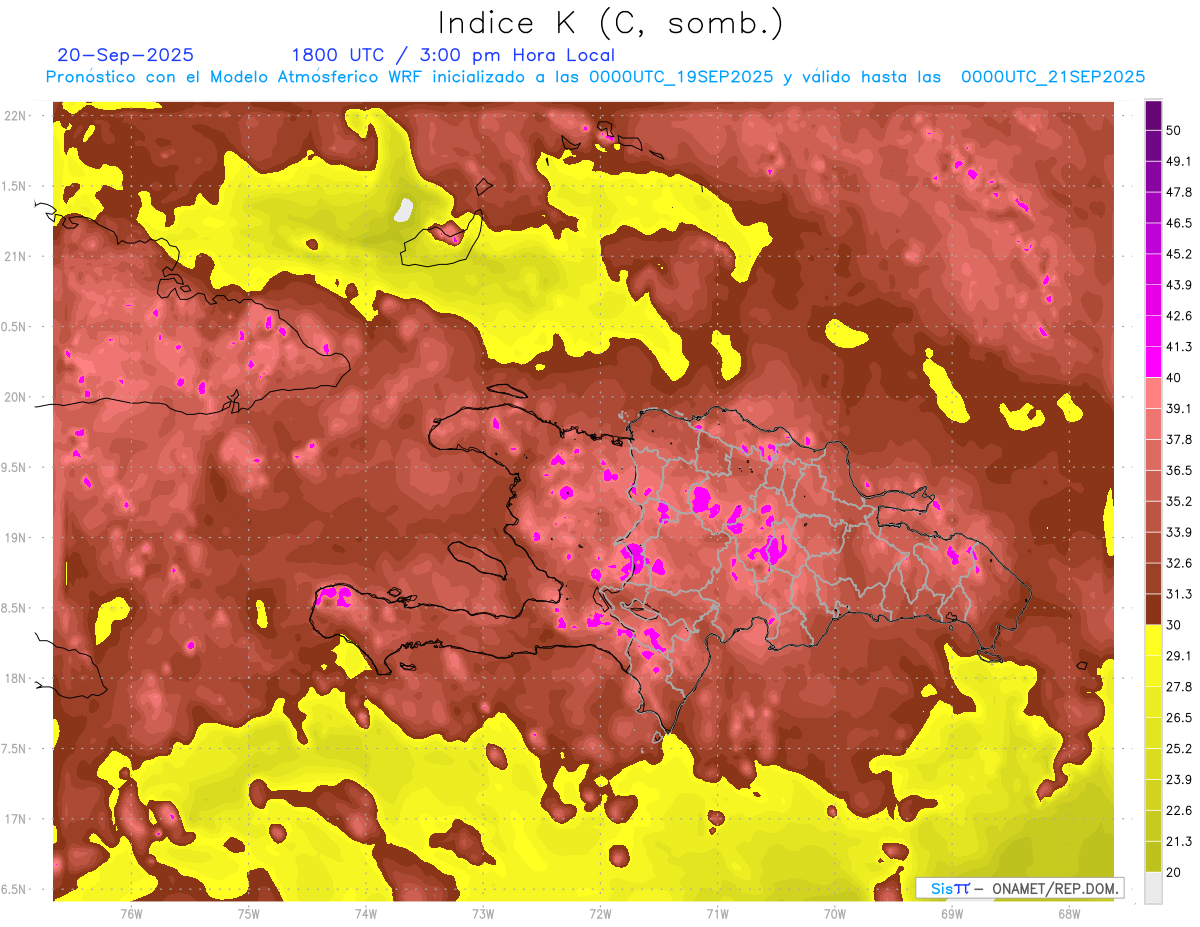Image resolution: width=1200 pixels, height=927 pixels.
Task: Select the dark brown legend swatch between 30 and 31.3
Action: pyautogui.click(x=1153, y=609)
